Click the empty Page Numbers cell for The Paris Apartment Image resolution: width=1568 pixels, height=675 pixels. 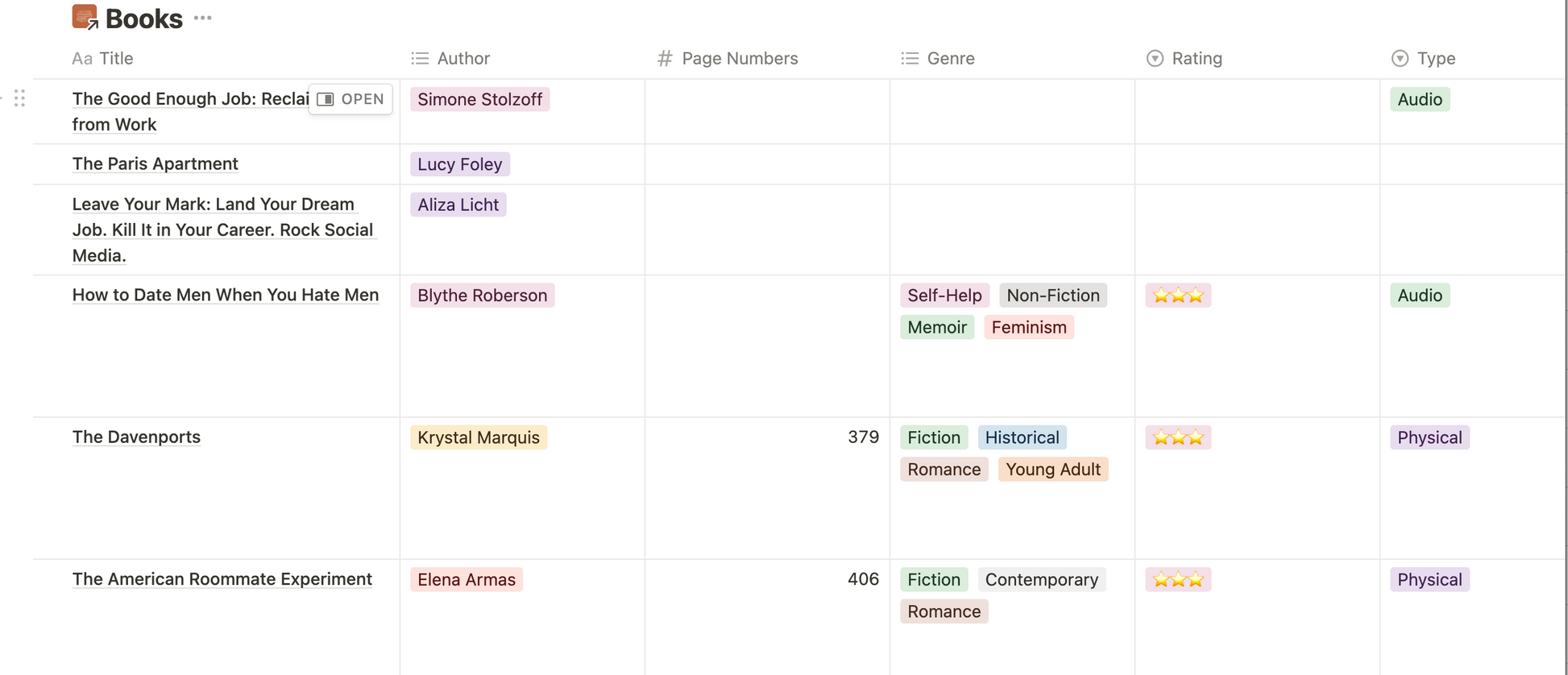[x=767, y=164]
